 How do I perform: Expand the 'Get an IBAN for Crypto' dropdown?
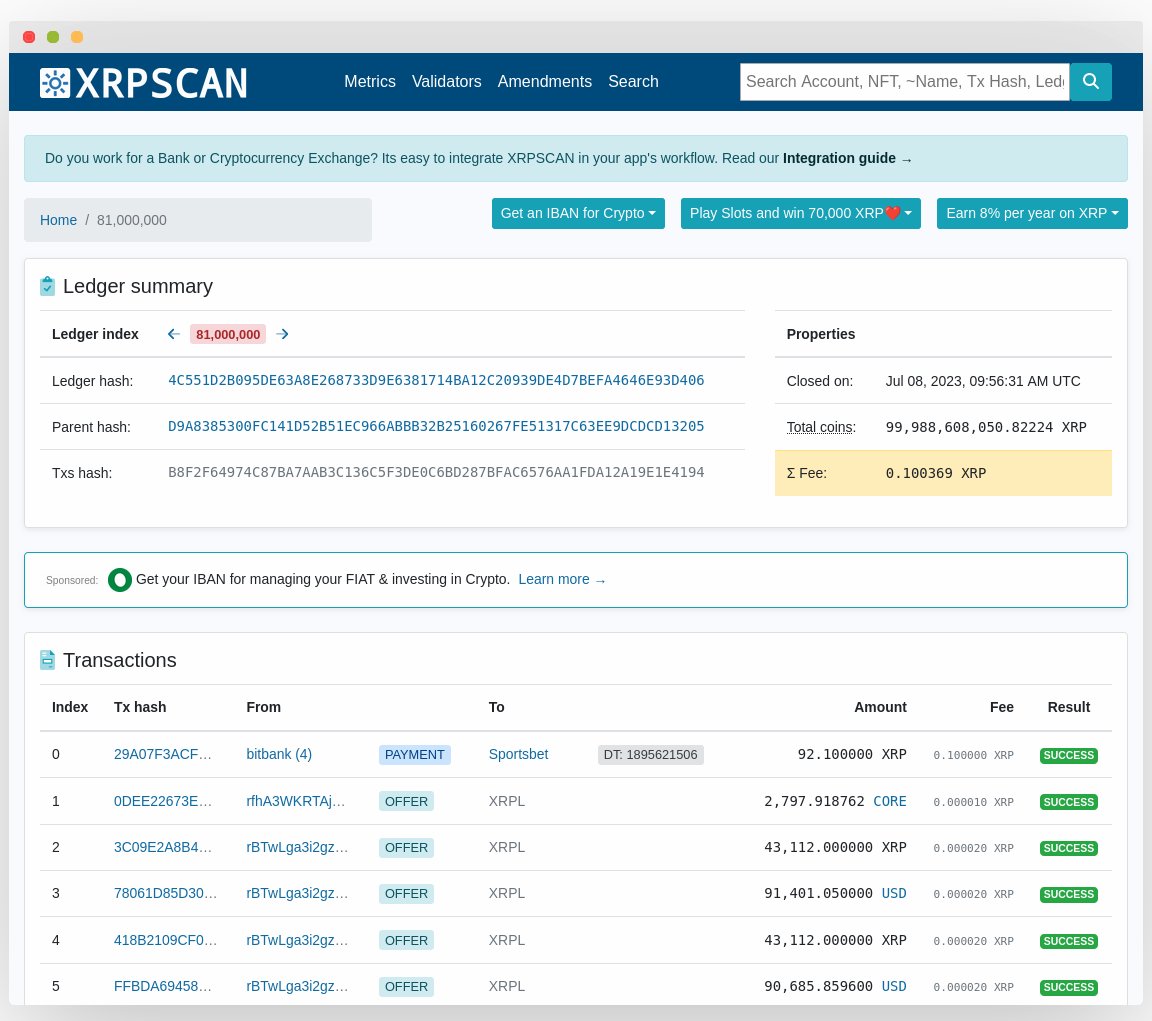[x=578, y=213]
